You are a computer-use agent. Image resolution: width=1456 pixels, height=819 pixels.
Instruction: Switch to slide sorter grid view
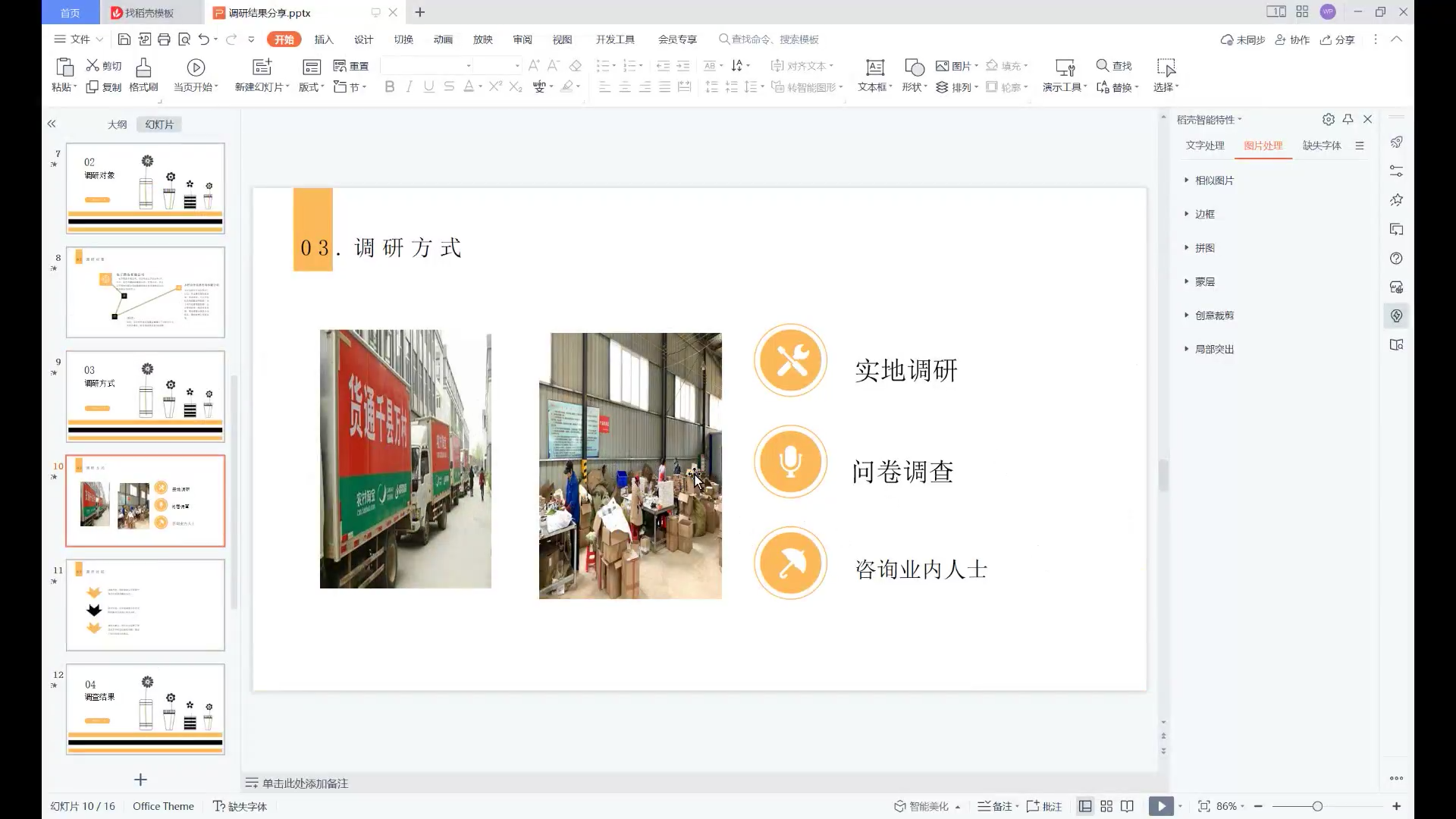[1106, 806]
